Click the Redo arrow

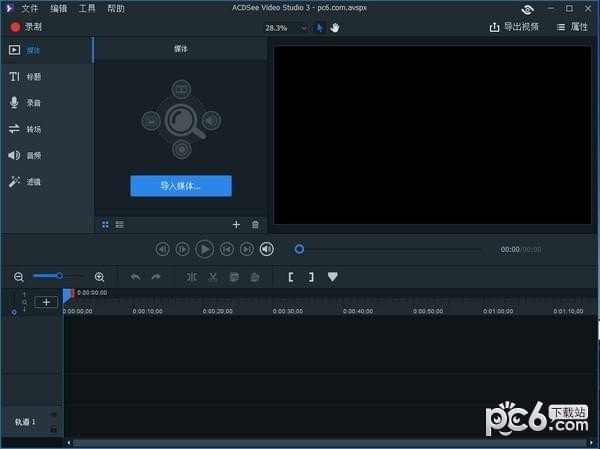[156, 277]
